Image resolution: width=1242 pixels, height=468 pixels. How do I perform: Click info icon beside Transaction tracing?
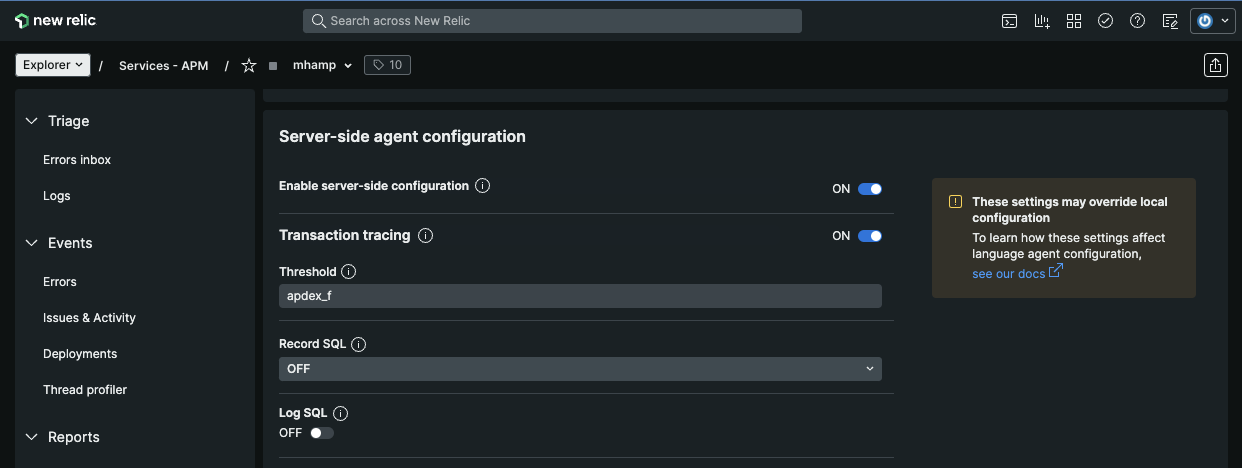(425, 236)
